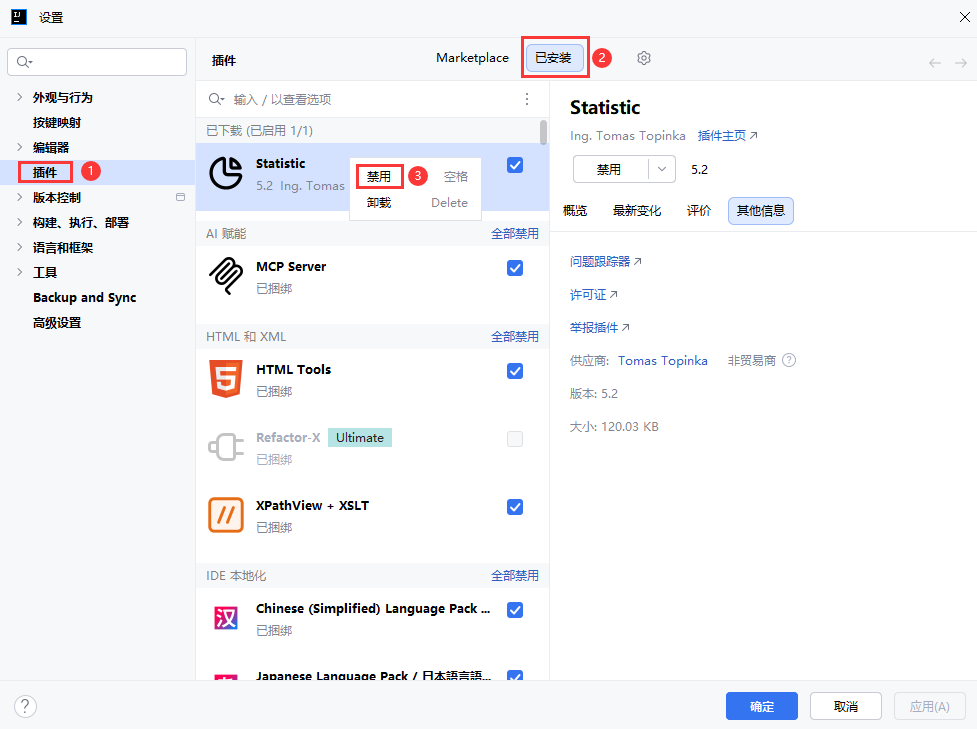Click 全部禁用 for IDE 本地化 group
This screenshot has width=977, height=729.
(x=515, y=576)
